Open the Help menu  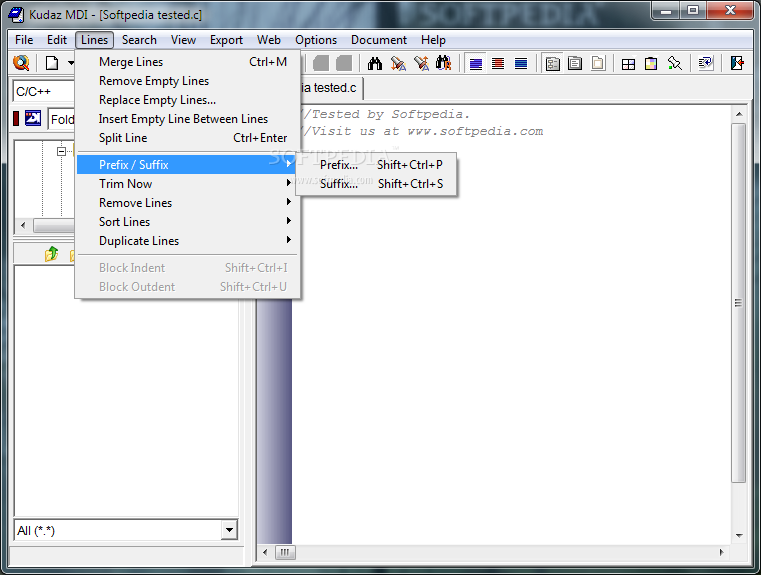[x=433, y=40]
